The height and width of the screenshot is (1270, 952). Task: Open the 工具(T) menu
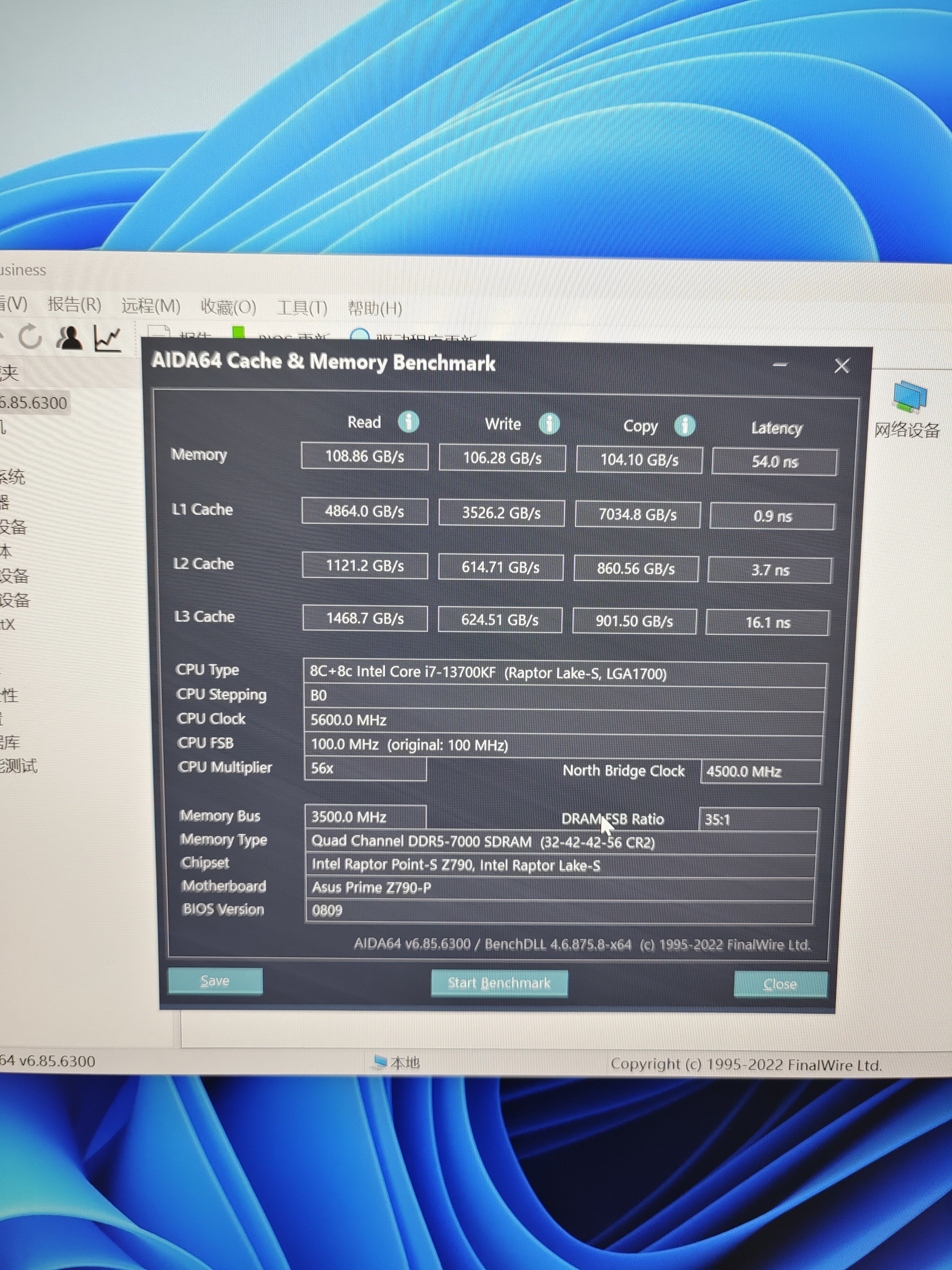(302, 308)
